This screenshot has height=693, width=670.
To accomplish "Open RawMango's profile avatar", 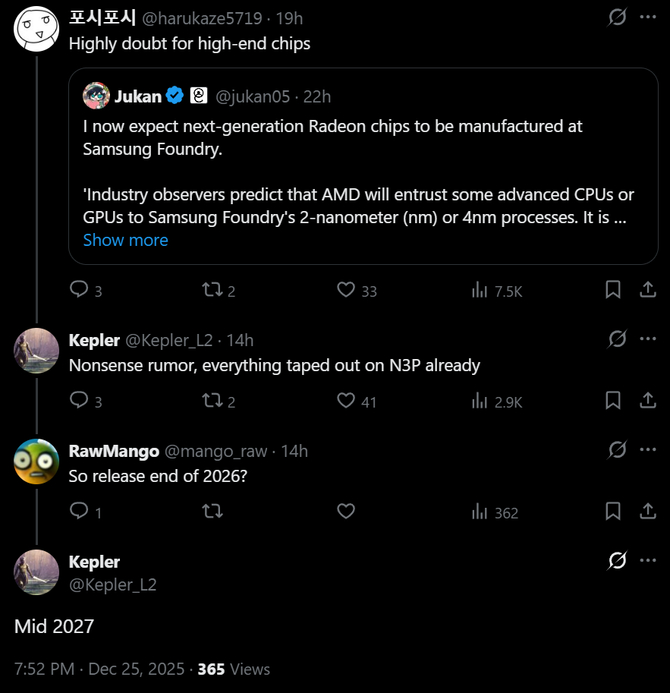I will (36, 461).
